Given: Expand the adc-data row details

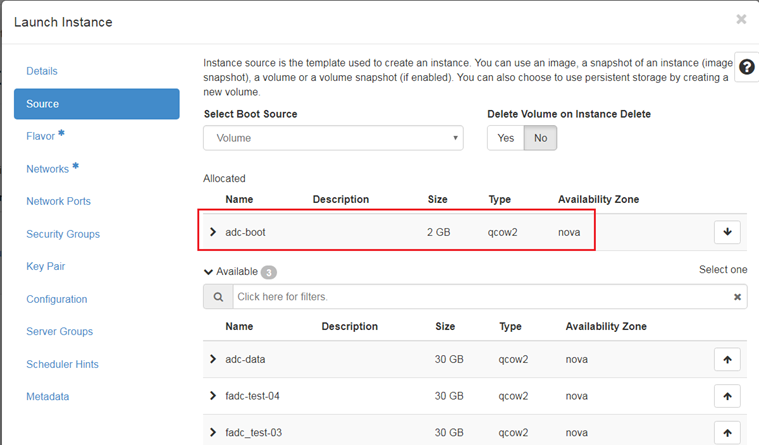Looking at the screenshot, I should 213,358.
